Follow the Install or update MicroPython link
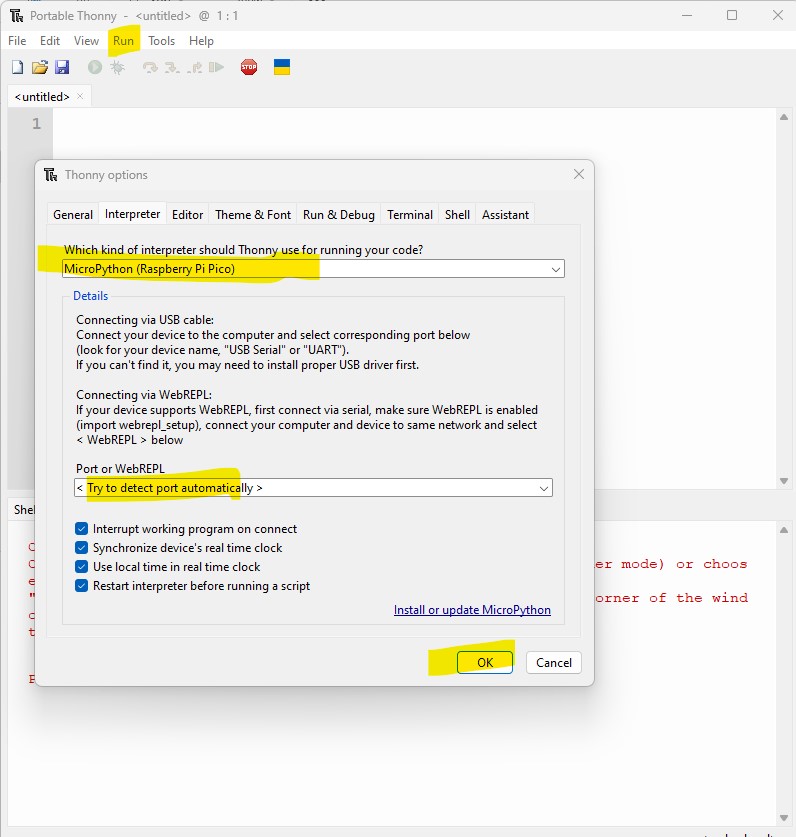796x837 pixels. 472,610
